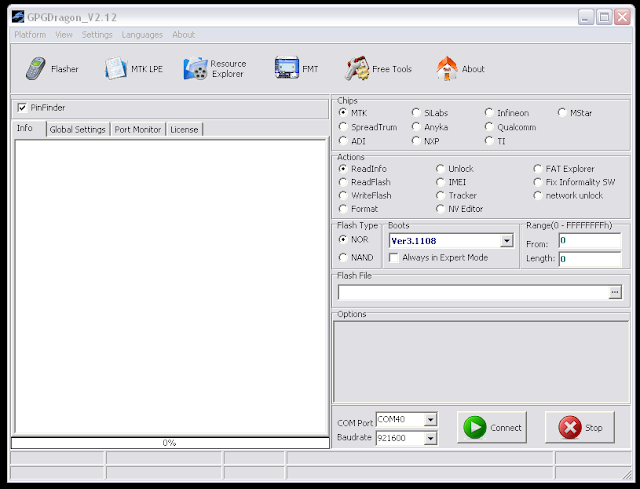Image resolution: width=640 pixels, height=489 pixels.
Task: Select the SpreadTrum chip option
Action: tap(343, 127)
